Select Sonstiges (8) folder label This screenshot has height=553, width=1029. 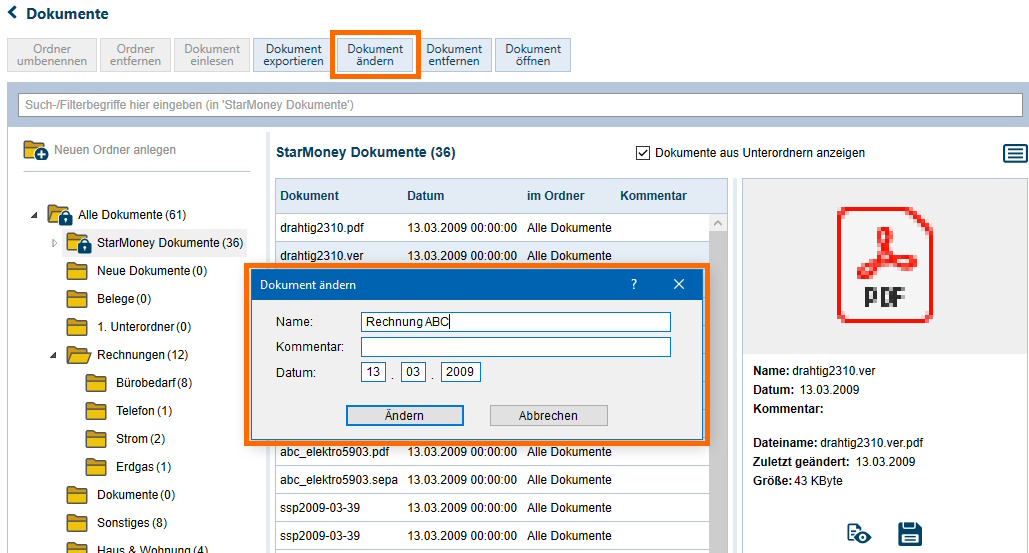(x=132, y=523)
